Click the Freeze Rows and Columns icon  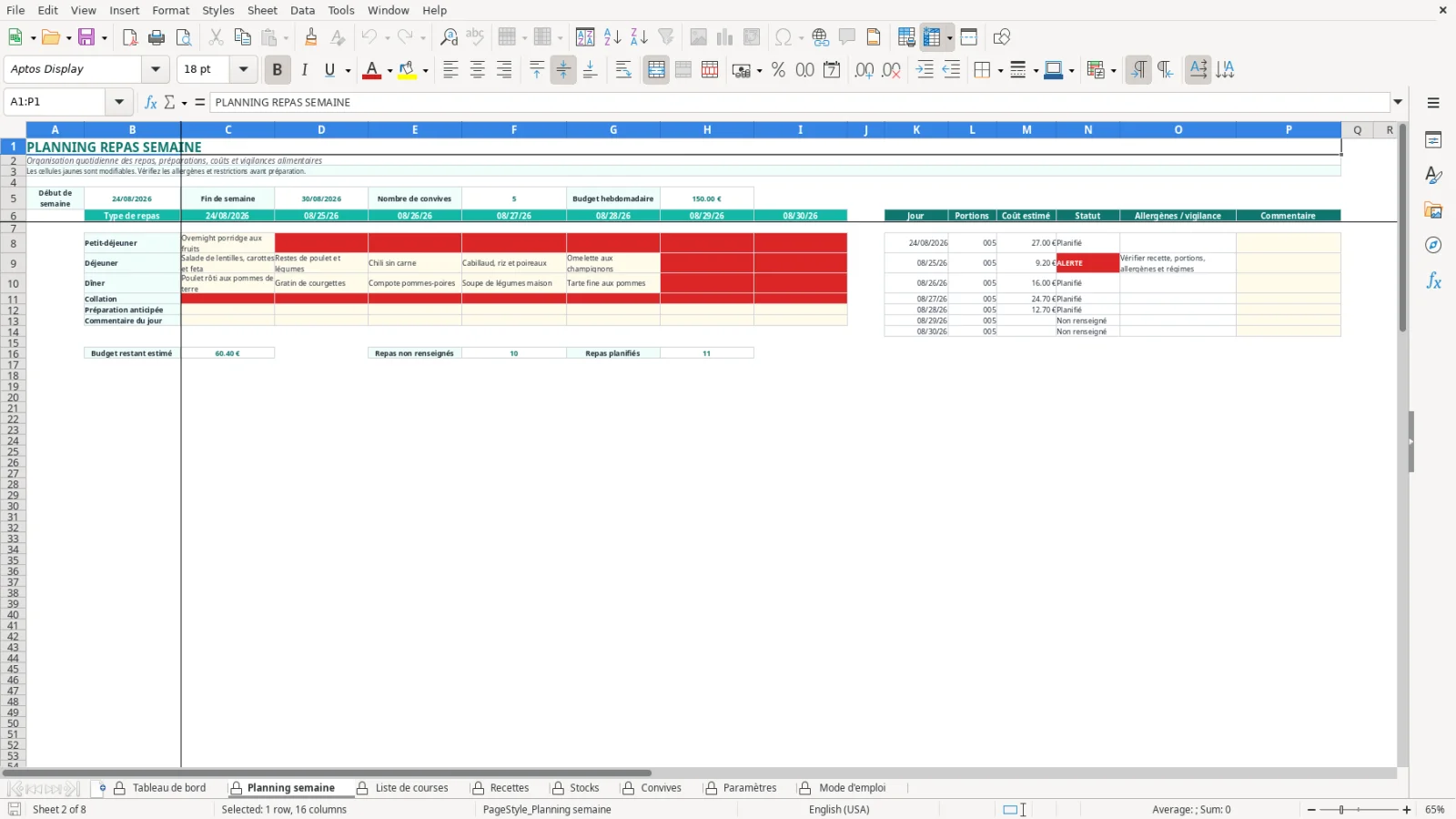[931, 37]
